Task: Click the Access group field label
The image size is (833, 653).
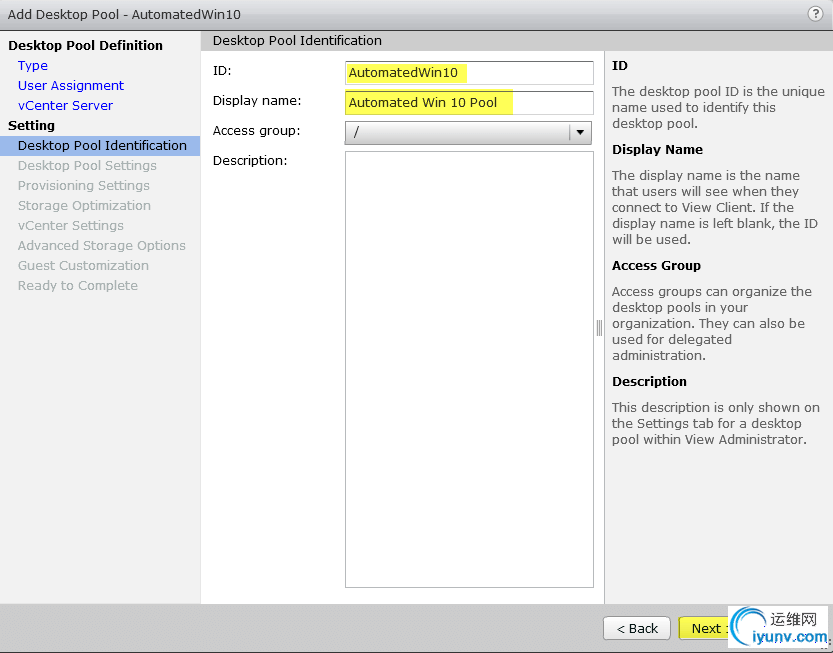Action: pos(257,131)
